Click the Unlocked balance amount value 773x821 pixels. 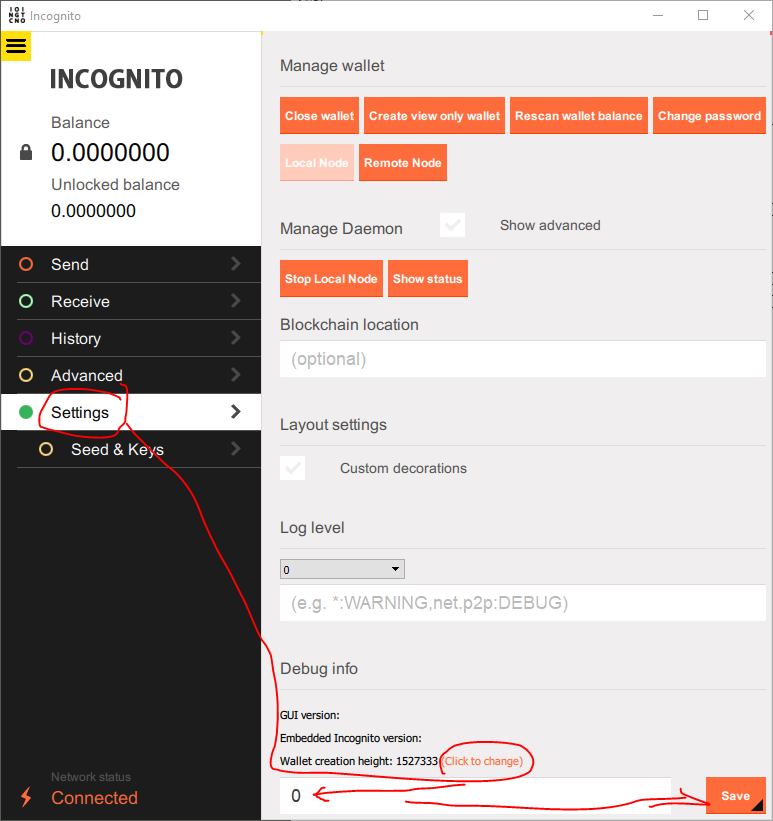[x=93, y=210]
